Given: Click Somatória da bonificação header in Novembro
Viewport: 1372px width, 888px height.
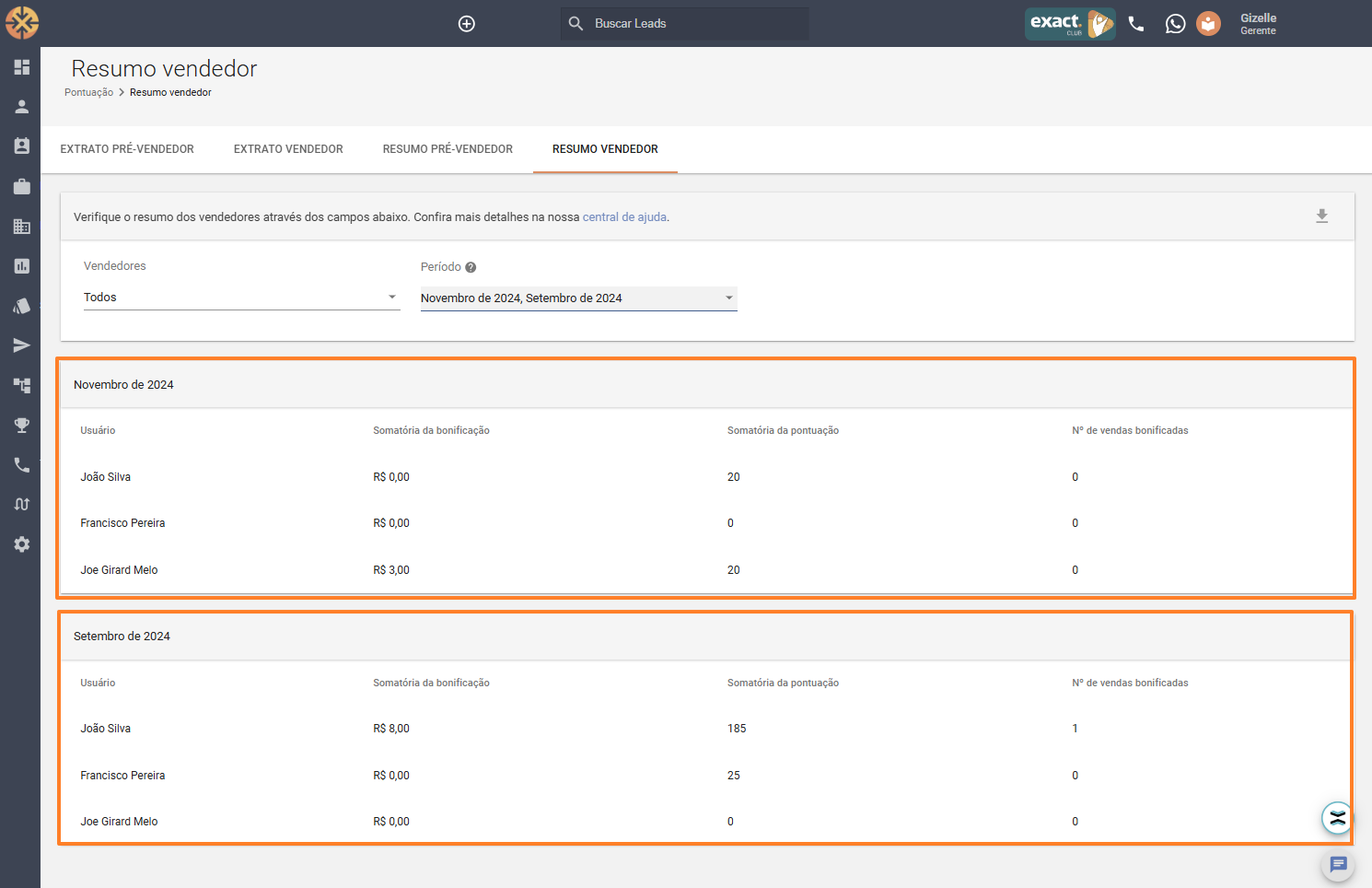Looking at the screenshot, I should pyautogui.click(x=431, y=430).
